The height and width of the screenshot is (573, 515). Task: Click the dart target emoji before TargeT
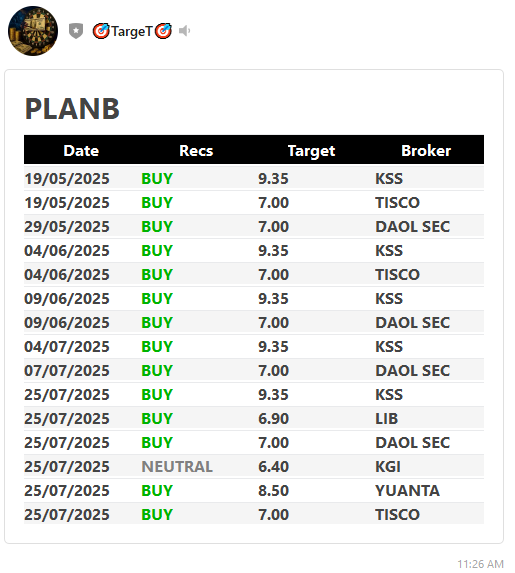click(x=101, y=31)
